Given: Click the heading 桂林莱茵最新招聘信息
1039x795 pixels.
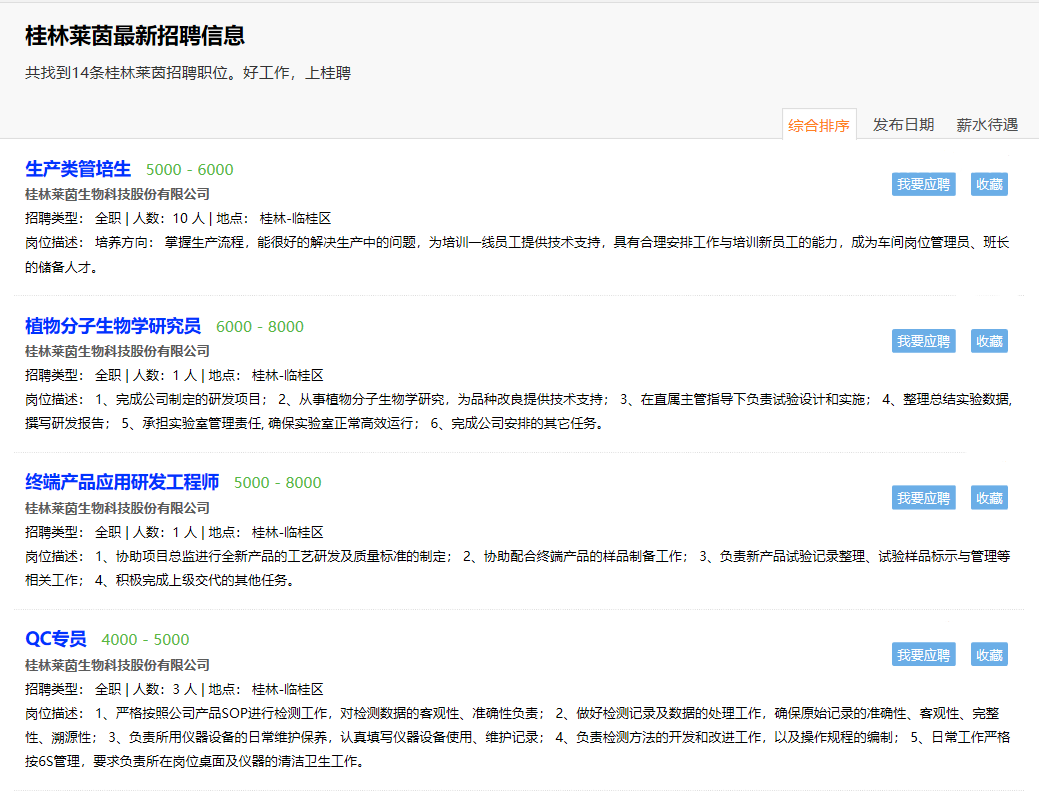Looking at the screenshot, I should click(135, 36).
